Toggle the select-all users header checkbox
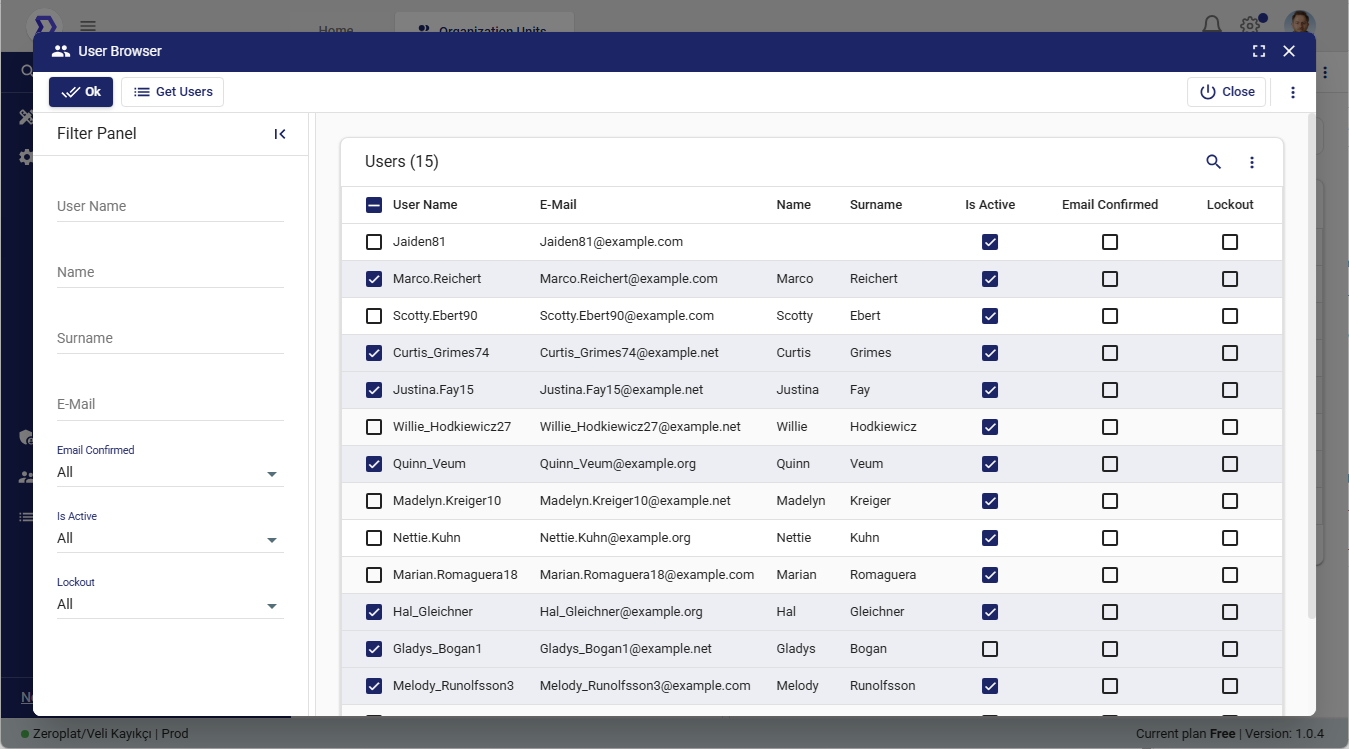Viewport: 1349px width, 749px height. (374, 205)
